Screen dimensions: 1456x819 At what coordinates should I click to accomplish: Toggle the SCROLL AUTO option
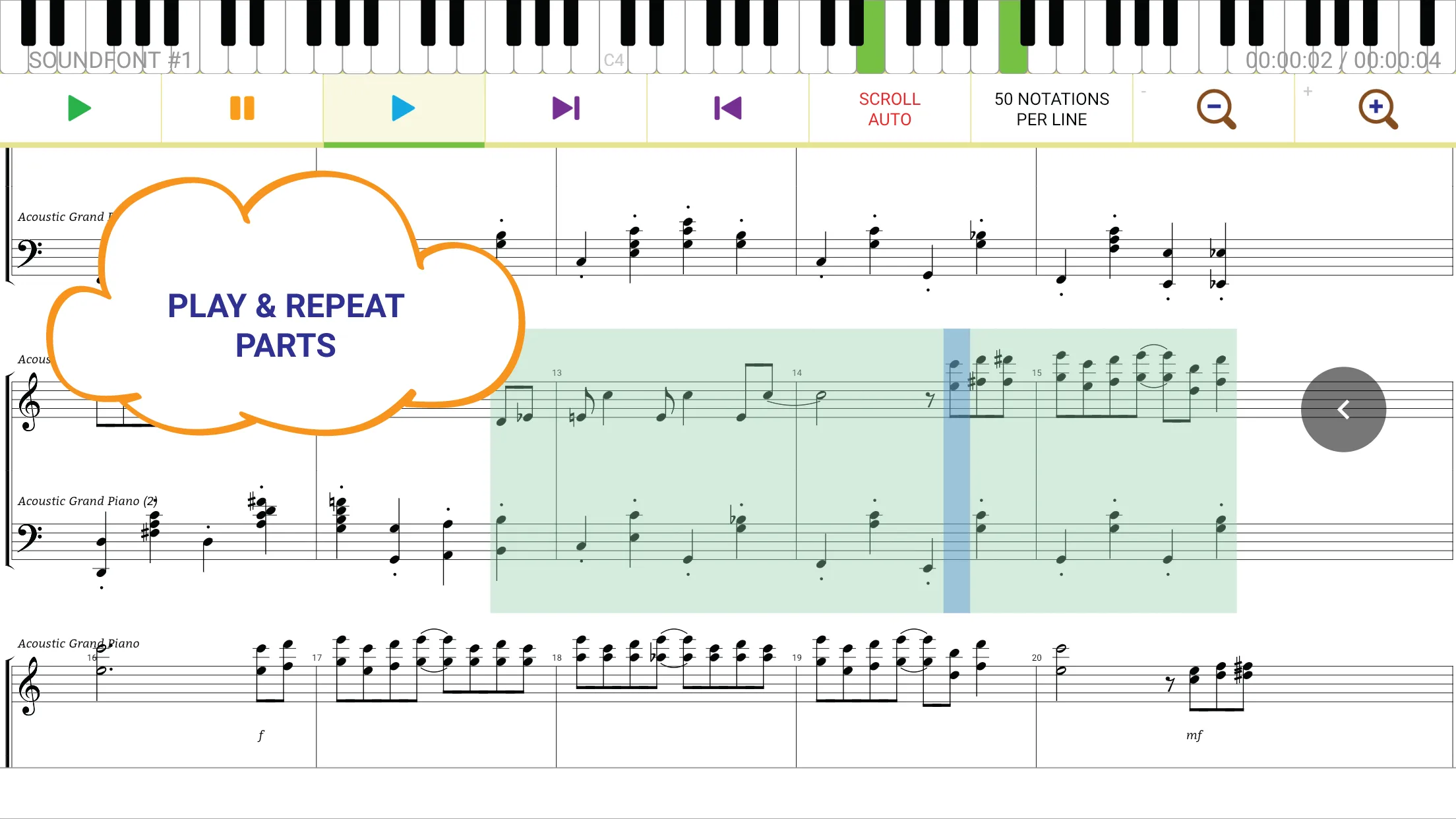click(x=888, y=108)
